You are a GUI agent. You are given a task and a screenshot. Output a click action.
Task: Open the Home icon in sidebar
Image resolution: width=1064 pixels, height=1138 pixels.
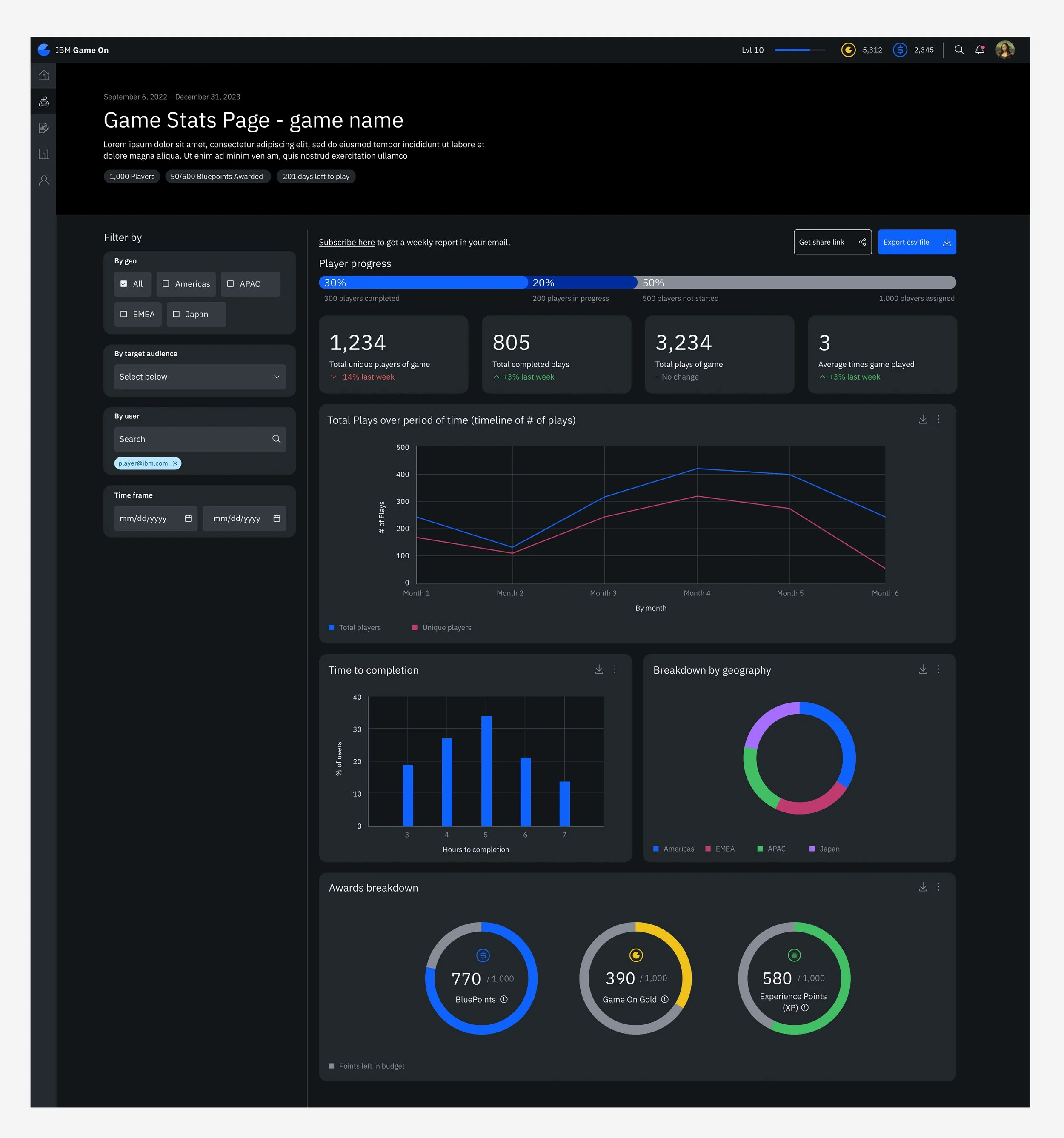(43, 75)
